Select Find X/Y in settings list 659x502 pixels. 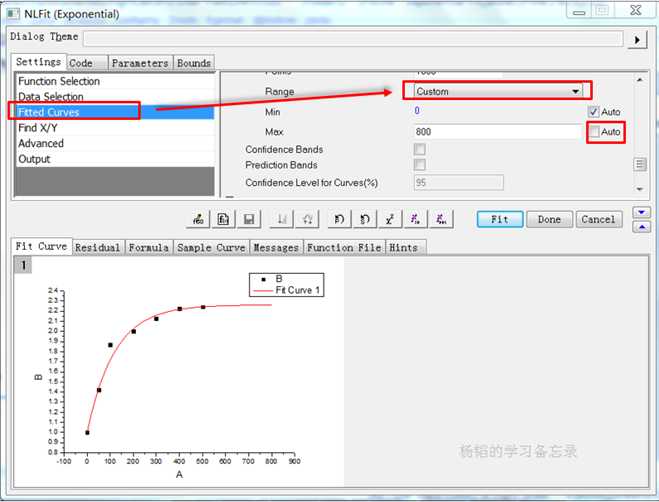pos(115,127)
